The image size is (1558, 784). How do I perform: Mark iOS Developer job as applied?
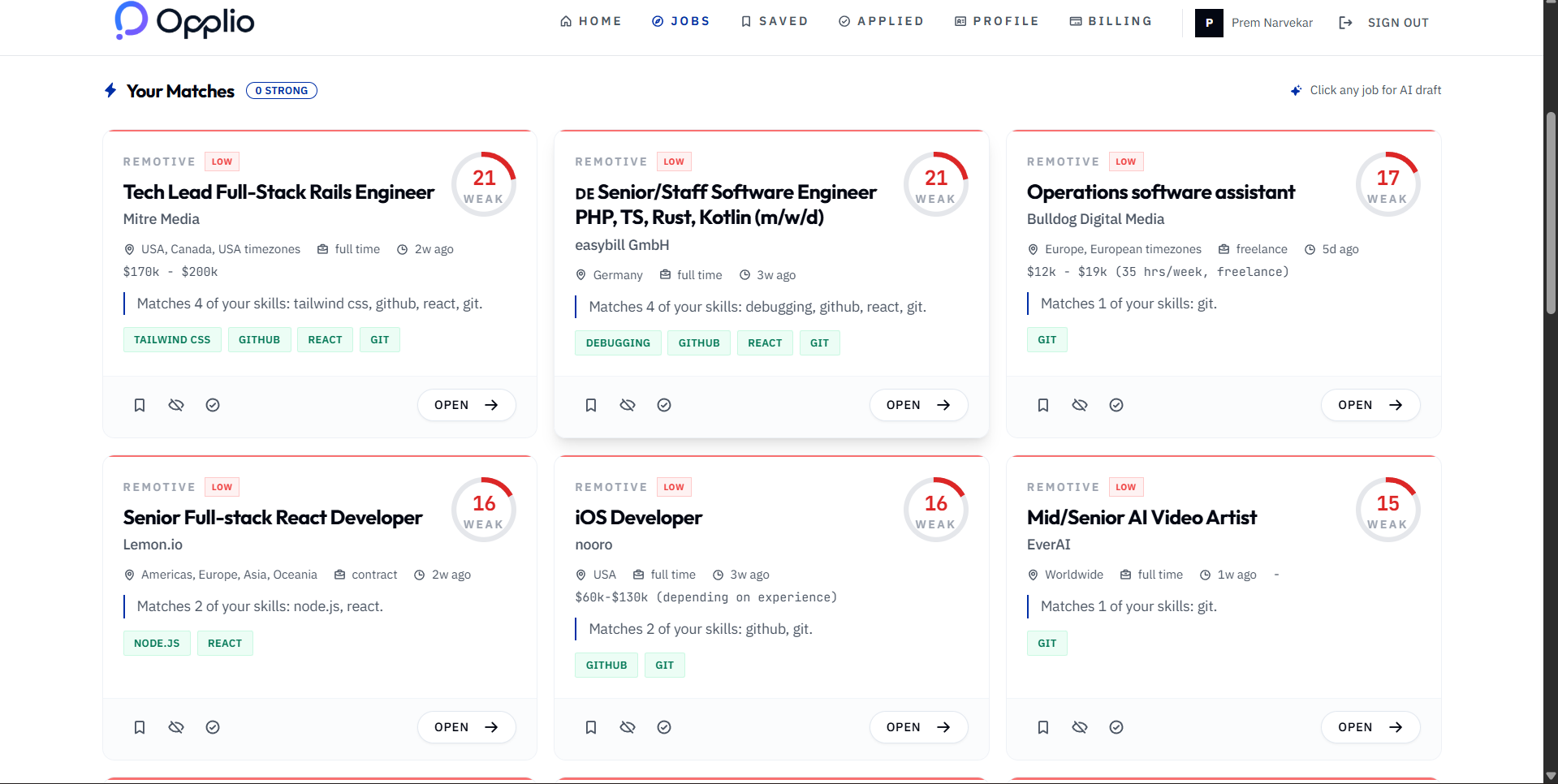[664, 727]
